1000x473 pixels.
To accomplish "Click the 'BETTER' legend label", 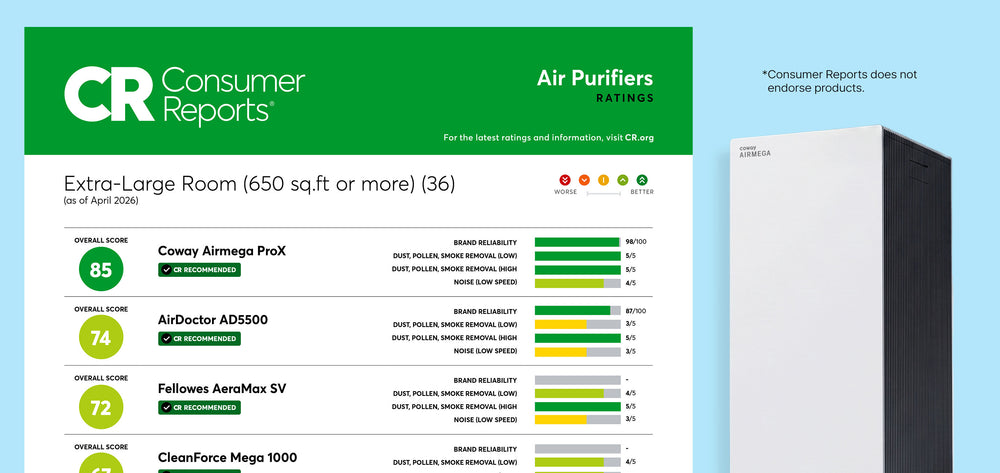I will pos(642,192).
